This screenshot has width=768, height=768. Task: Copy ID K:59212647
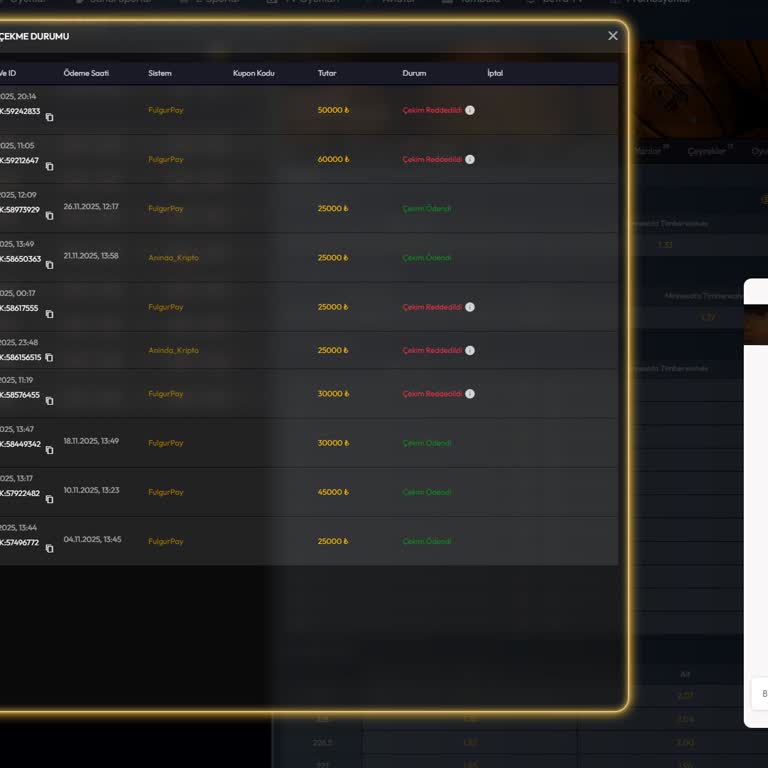pyautogui.click(x=49, y=167)
